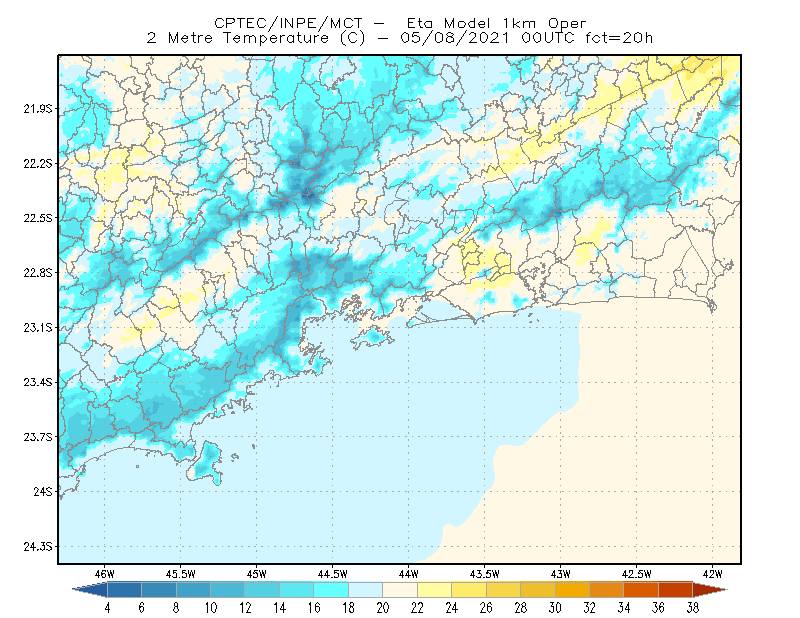The height and width of the screenshot is (618, 800).
Task: Click the dark red right arrow of colorbar
Action: click(709, 590)
